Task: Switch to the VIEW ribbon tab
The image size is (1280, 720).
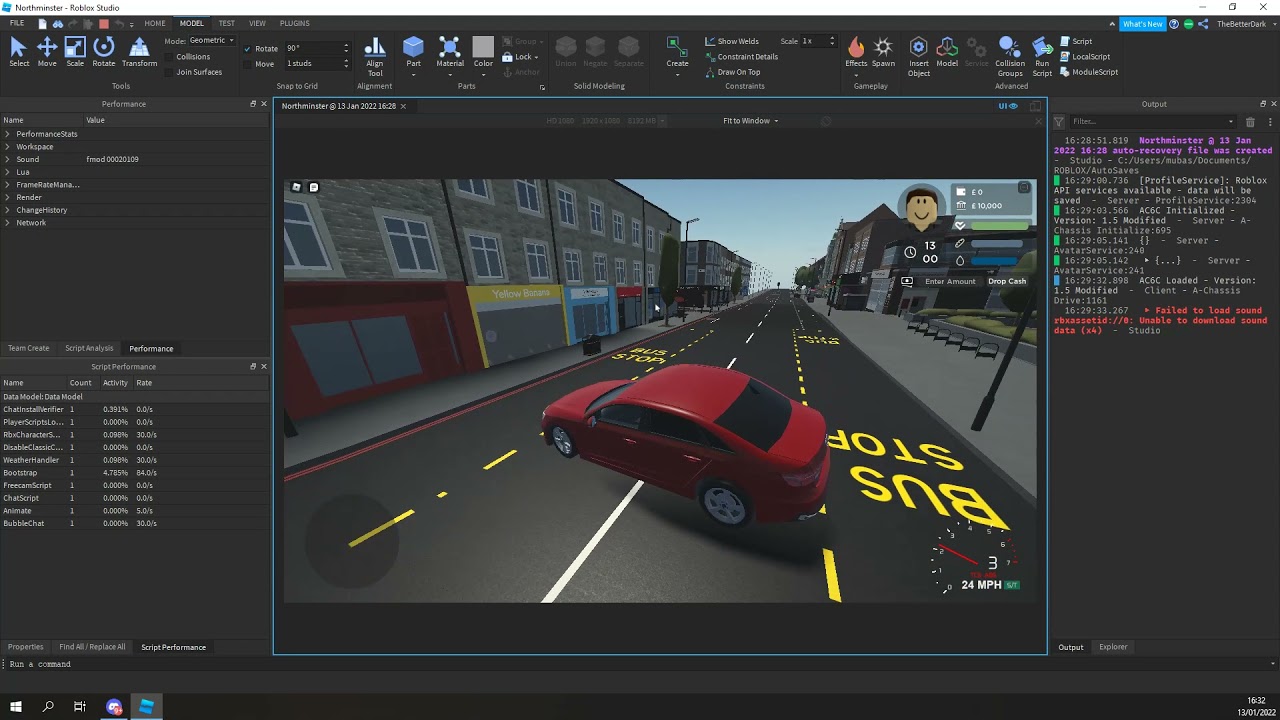Action: pyautogui.click(x=258, y=23)
